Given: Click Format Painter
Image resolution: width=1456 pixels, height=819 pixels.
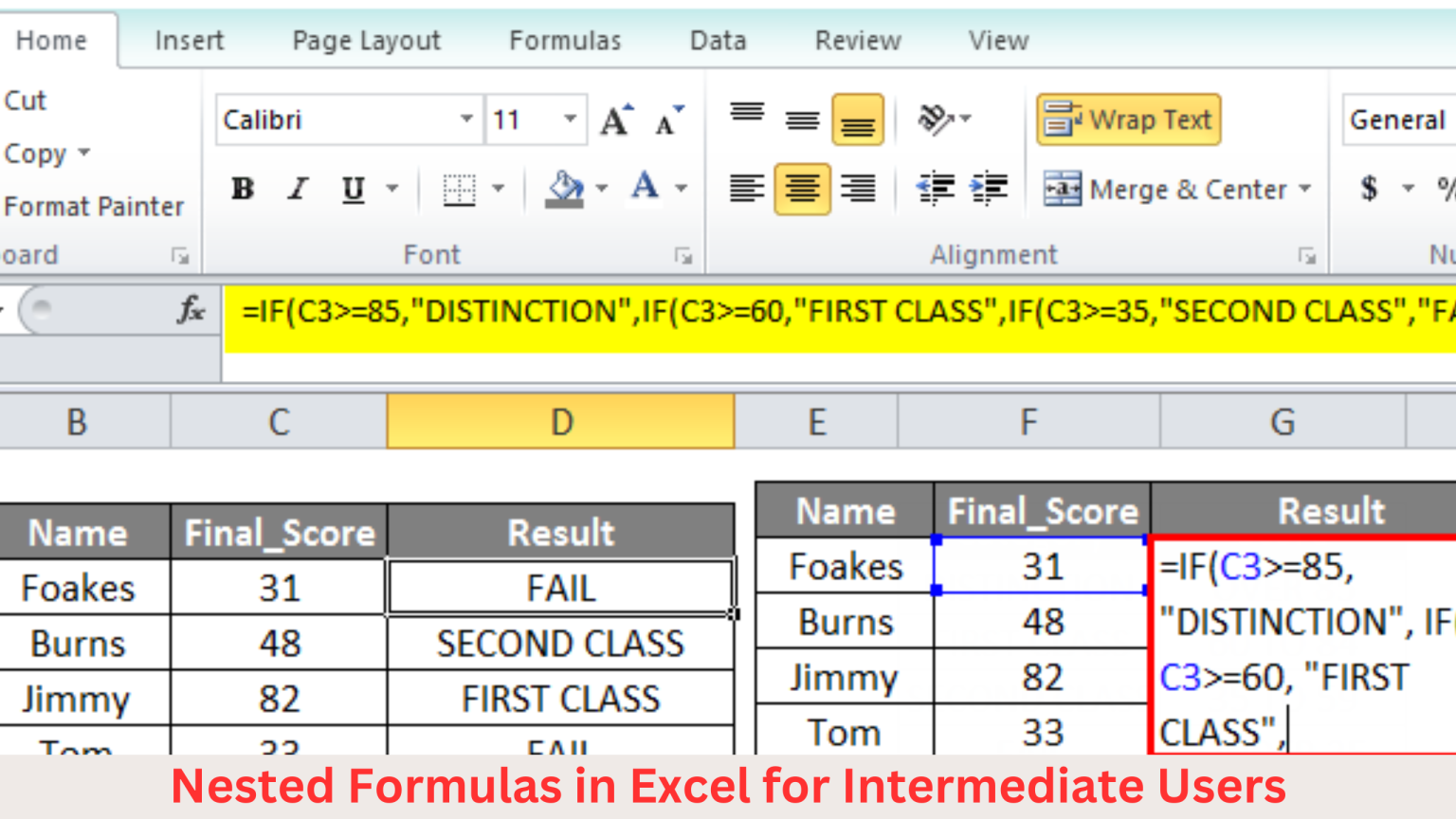Looking at the screenshot, I should (93, 206).
